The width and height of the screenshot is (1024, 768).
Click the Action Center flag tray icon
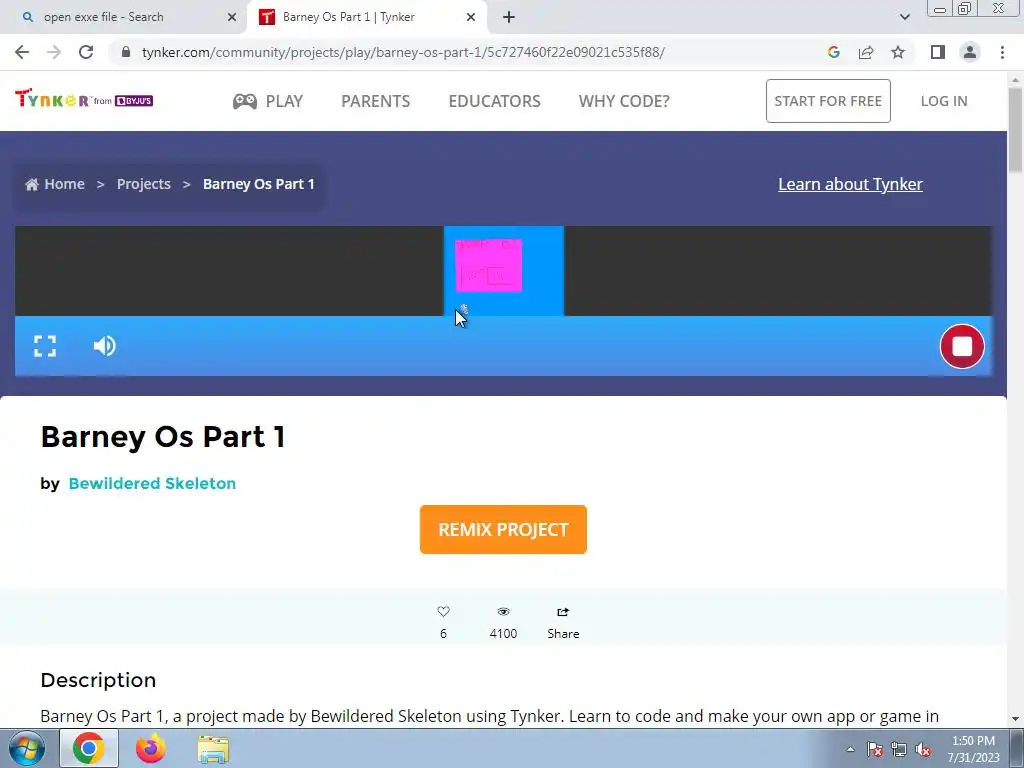(x=875, y=749)
